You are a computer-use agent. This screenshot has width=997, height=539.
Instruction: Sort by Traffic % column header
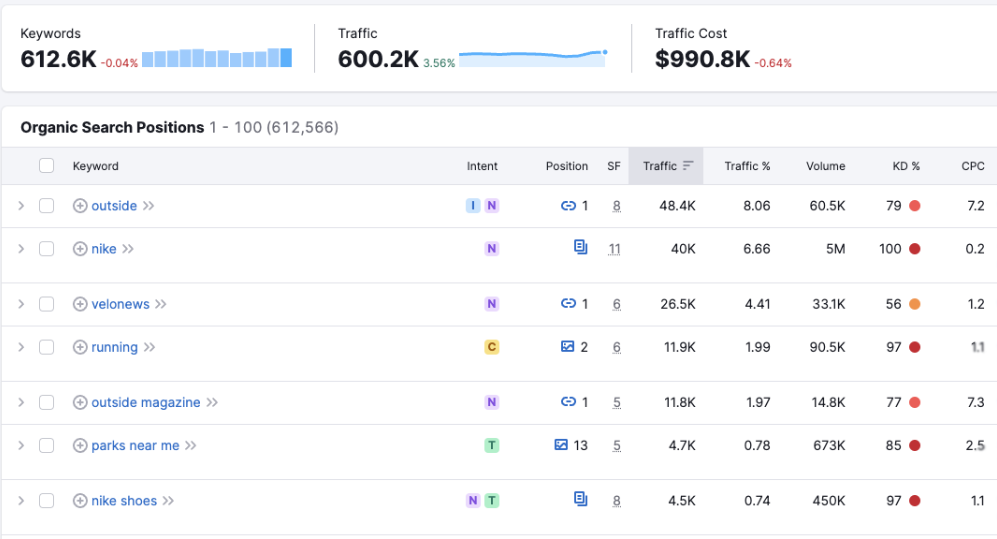(x=747, y=166)
